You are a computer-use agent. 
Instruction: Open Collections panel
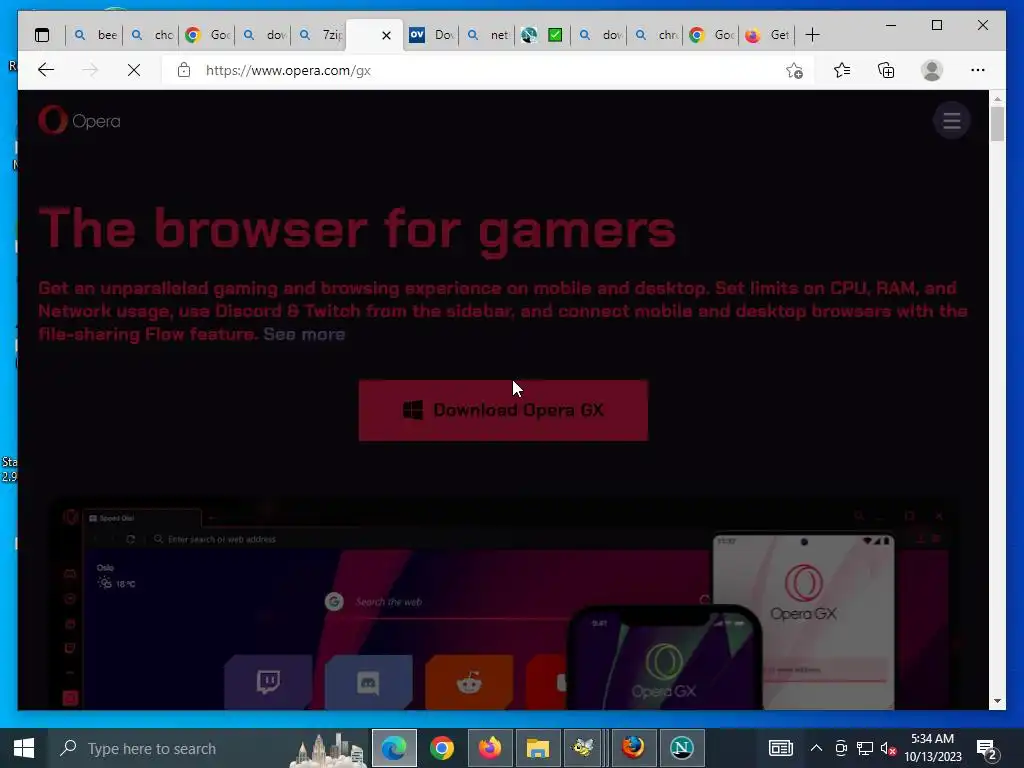(886, 70)
